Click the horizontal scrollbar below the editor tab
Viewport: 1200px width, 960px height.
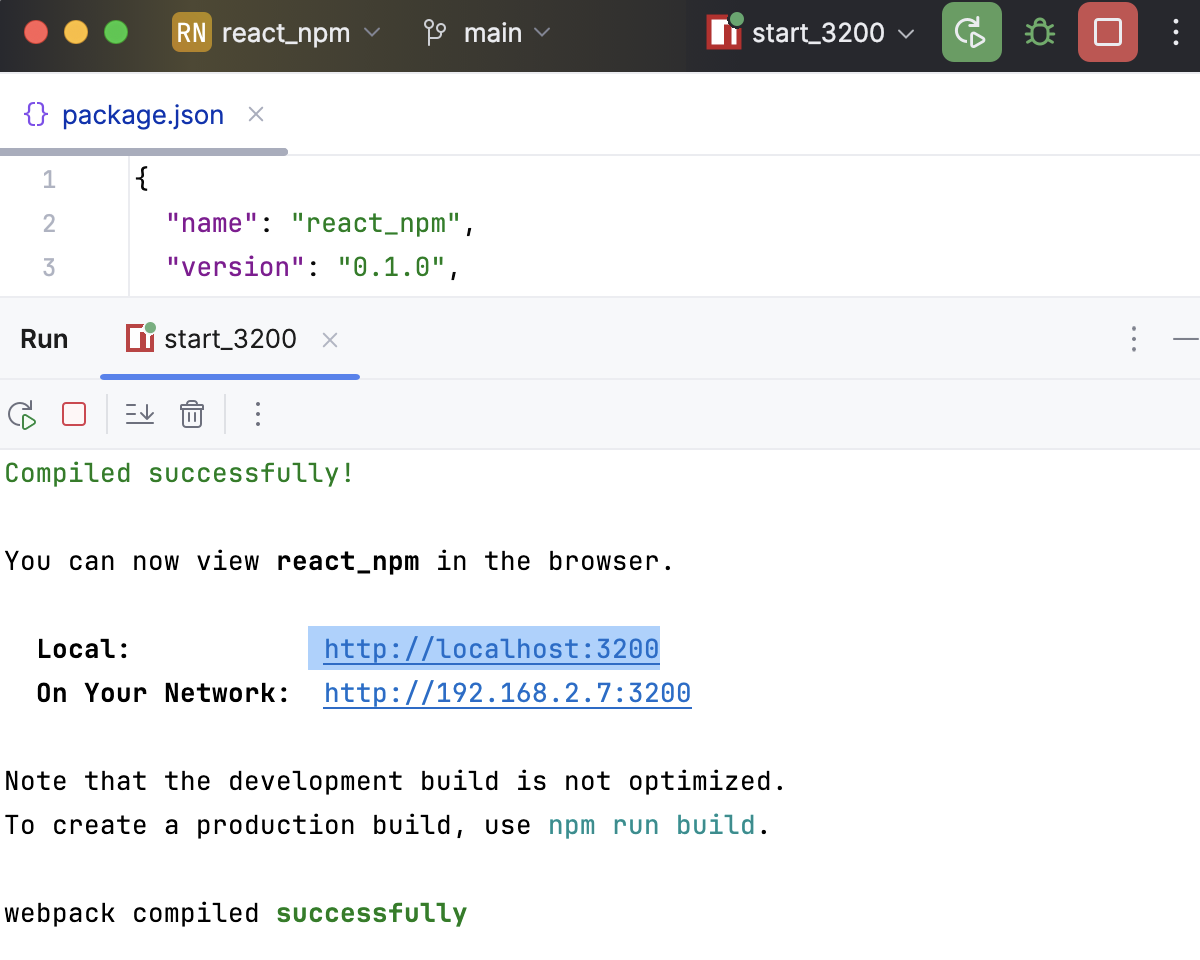click(x=144, y=152)
